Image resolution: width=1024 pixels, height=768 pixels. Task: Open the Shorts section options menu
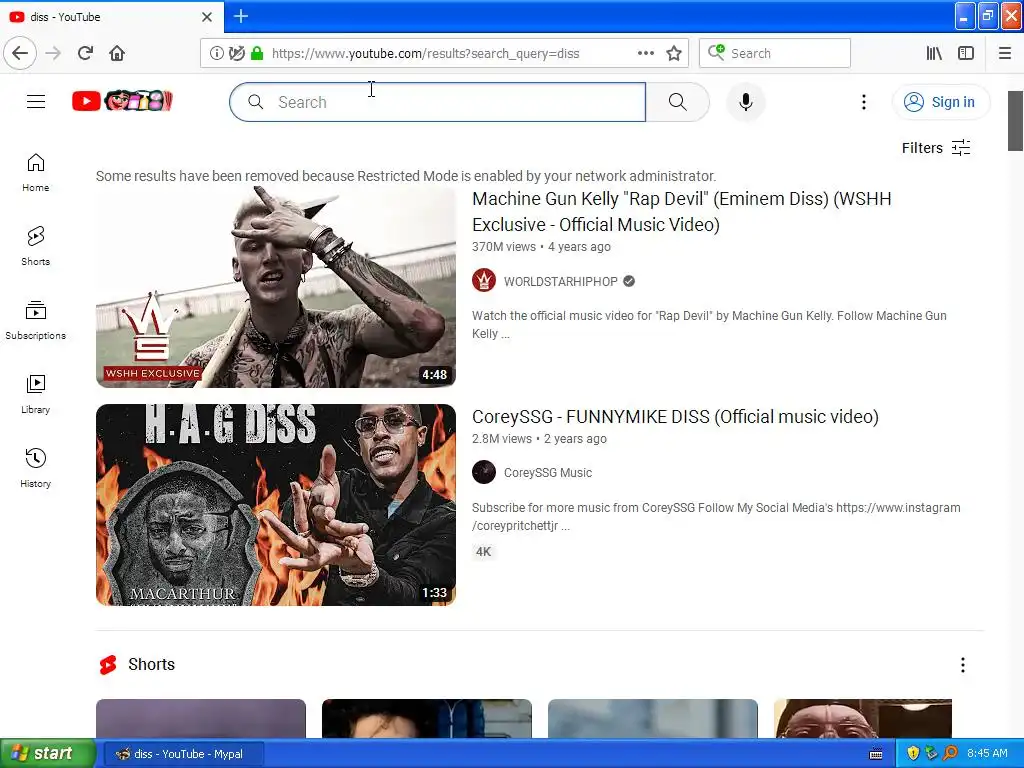click(963, 665)
